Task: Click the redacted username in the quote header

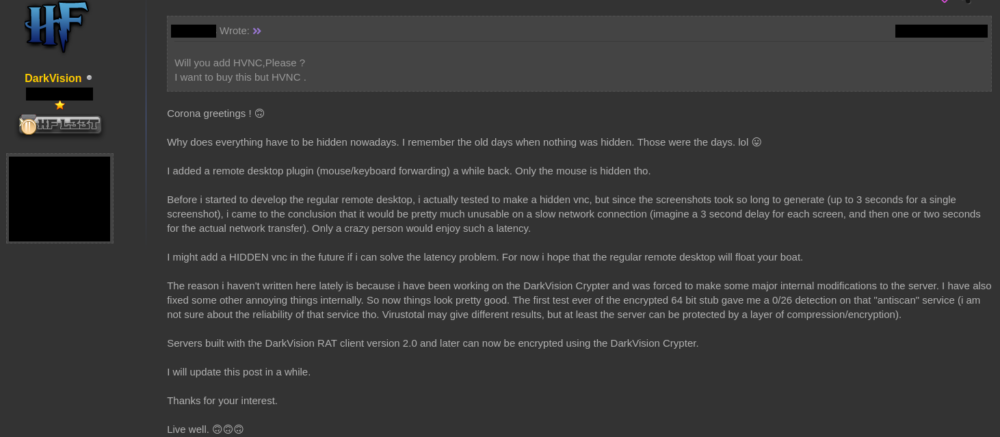Action: (193, 31)
